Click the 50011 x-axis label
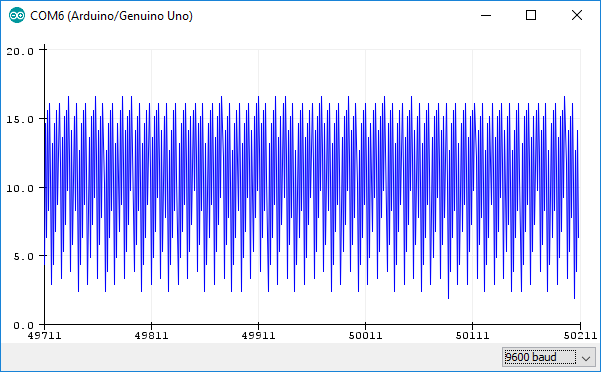Image resolution: width=601 pixels, height=372 pixels. pos(365,336)
